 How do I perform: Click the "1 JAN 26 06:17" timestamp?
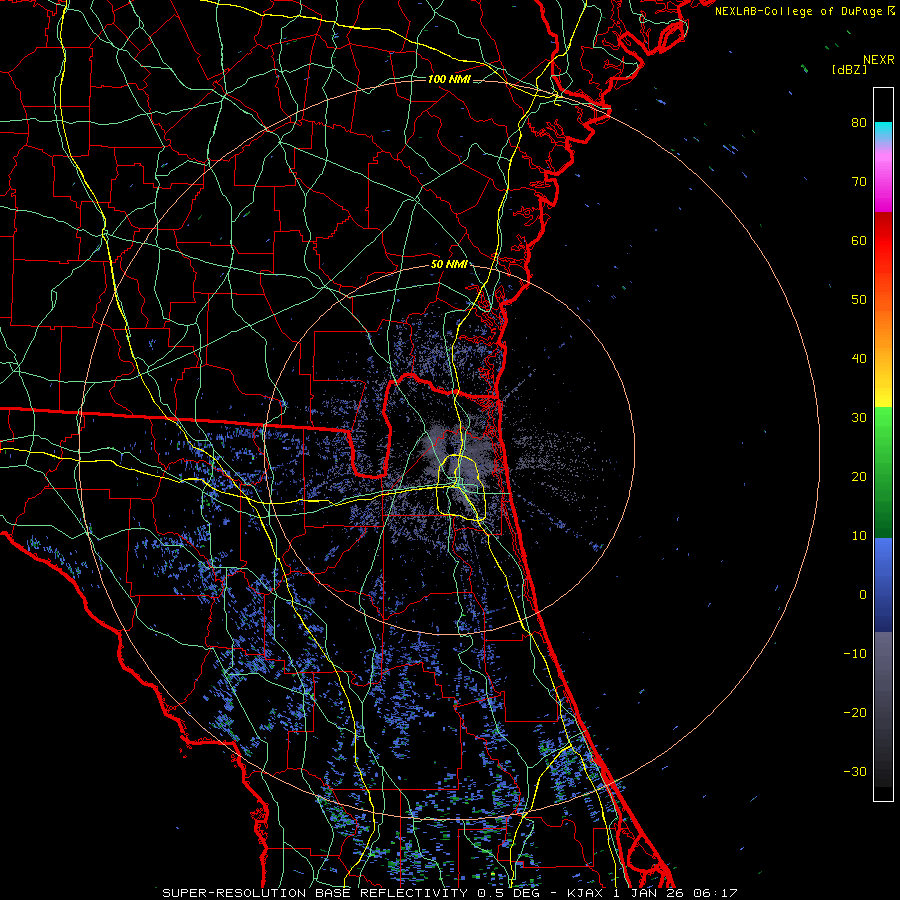(676, 893)
